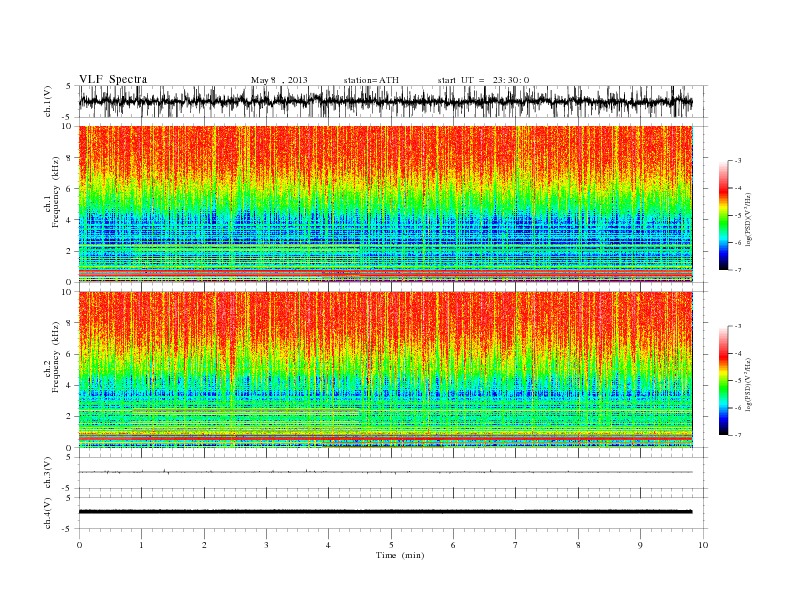Click the "station=ATH" header label

pyautogui.click(x=371, y=80)
